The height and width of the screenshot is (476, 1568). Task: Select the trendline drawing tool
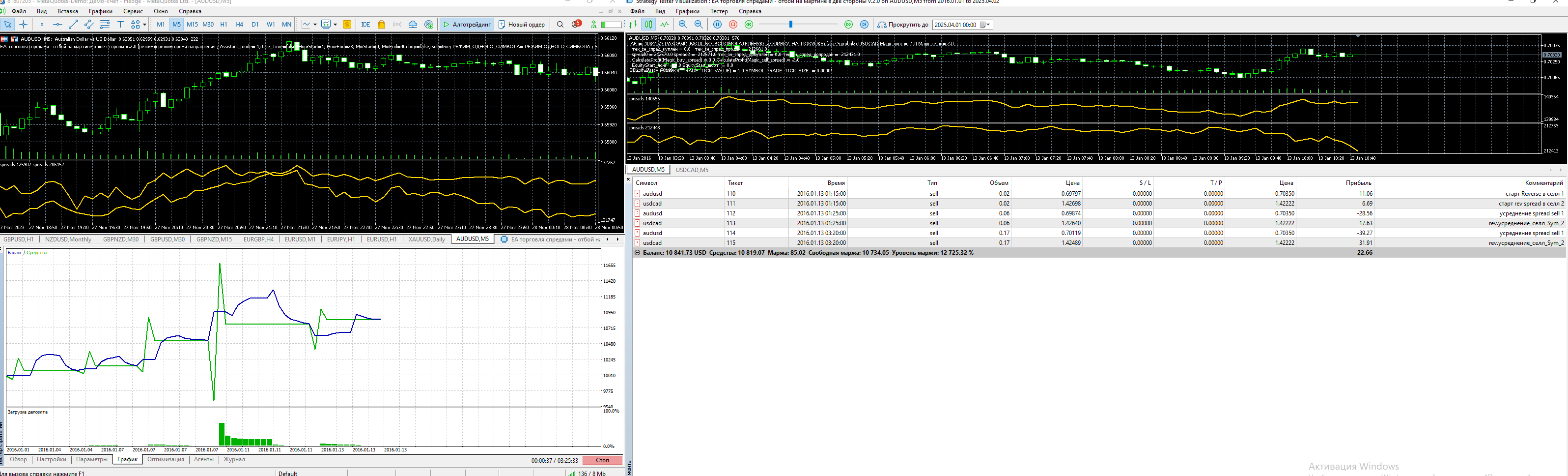73,25
